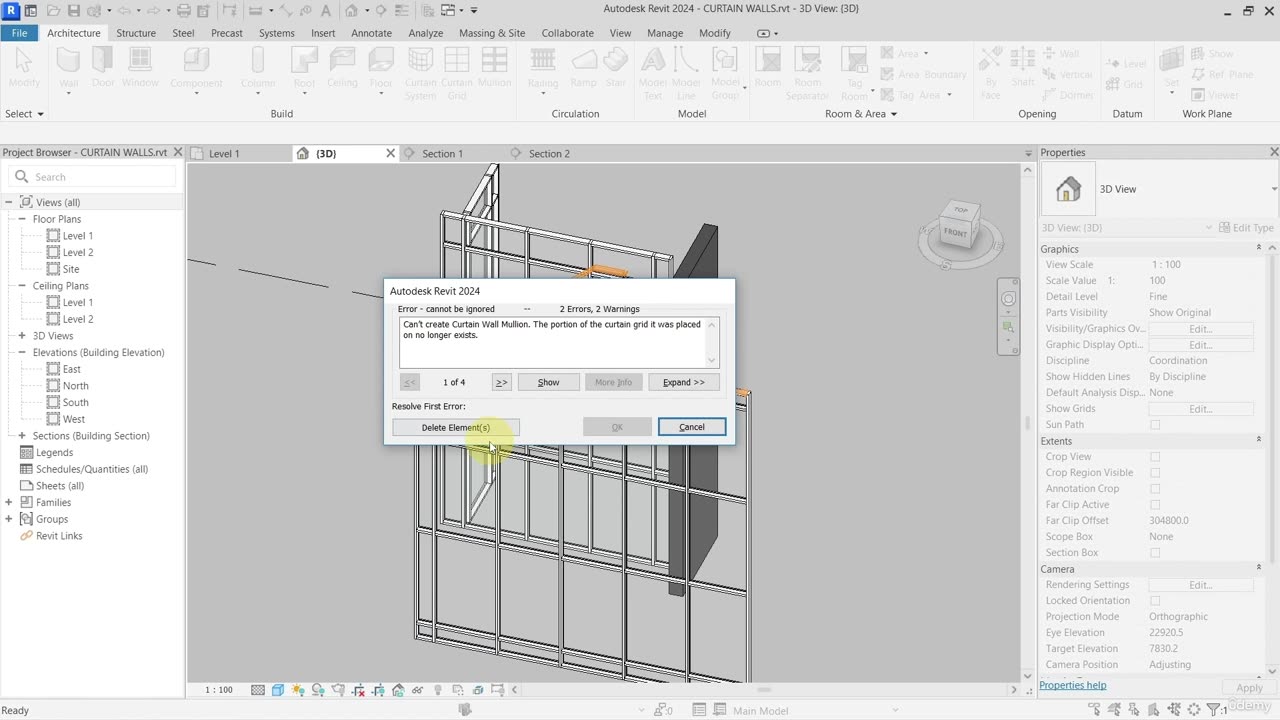Open the Properties help link
The image size is (1280, 720).
tap(1072, 685)
